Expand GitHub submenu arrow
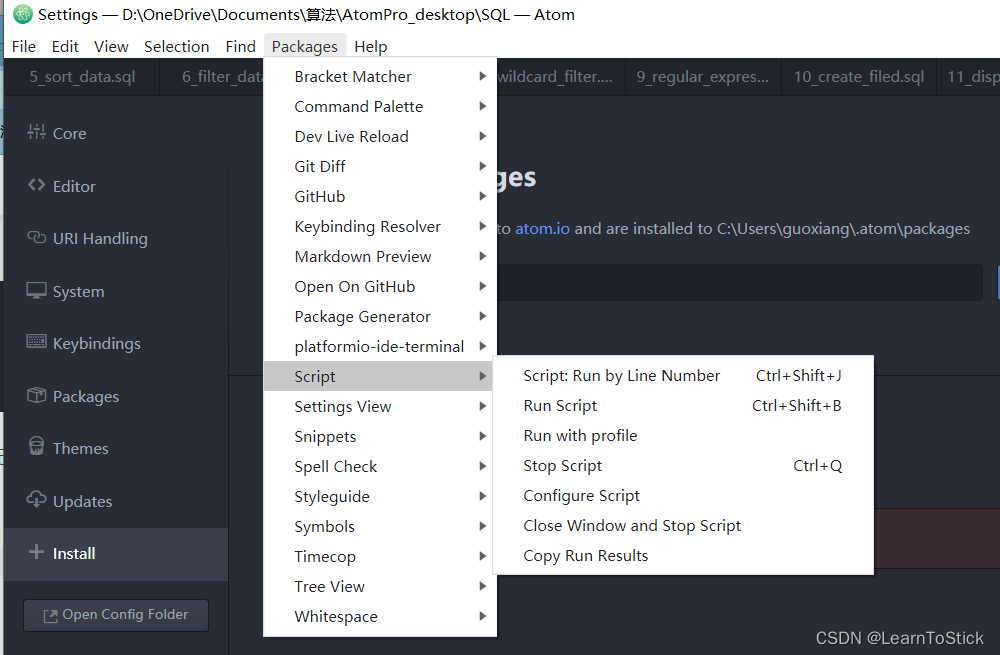Screen dimensions: 1000x655 (x=483, y=196)
